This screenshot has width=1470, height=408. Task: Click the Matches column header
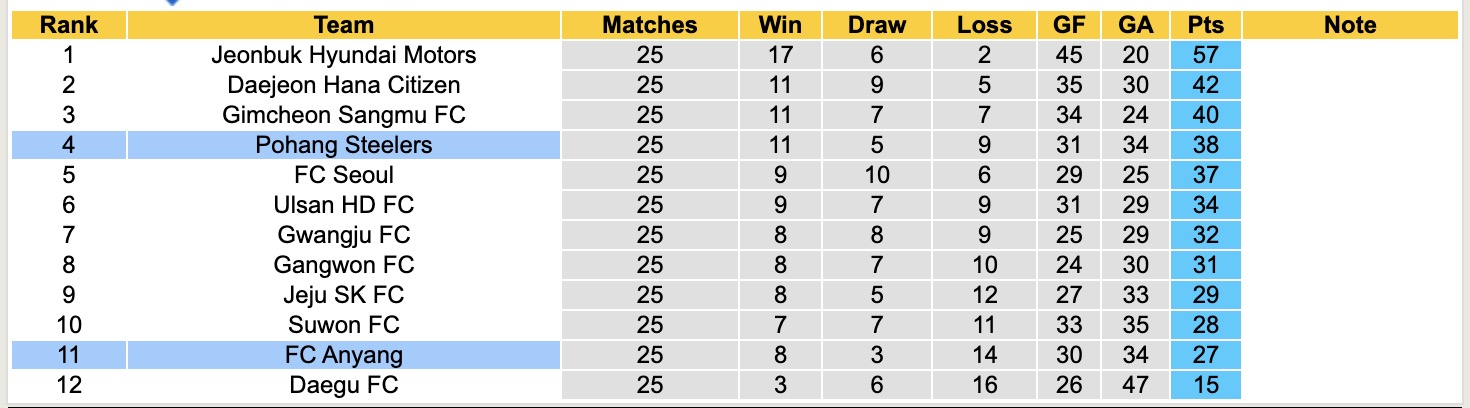point(649,26)
